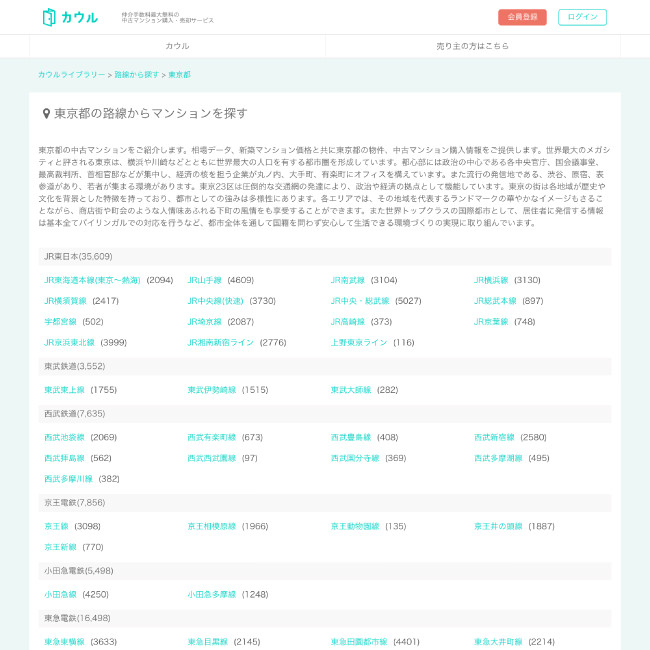The height and width of the screenshot is (650, 650).
Task: Choose JR東海道本線(東京〜熱海) link
Action: click(92, 280)
